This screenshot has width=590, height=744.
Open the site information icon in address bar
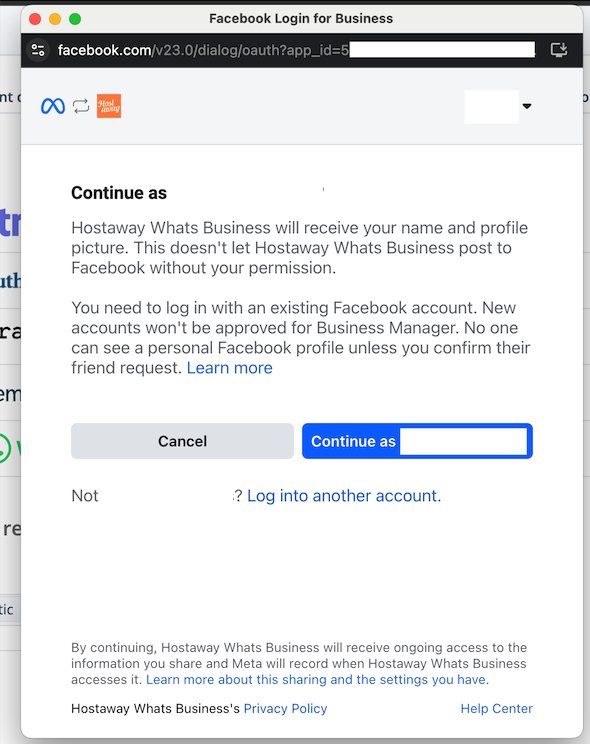point(38,50)
